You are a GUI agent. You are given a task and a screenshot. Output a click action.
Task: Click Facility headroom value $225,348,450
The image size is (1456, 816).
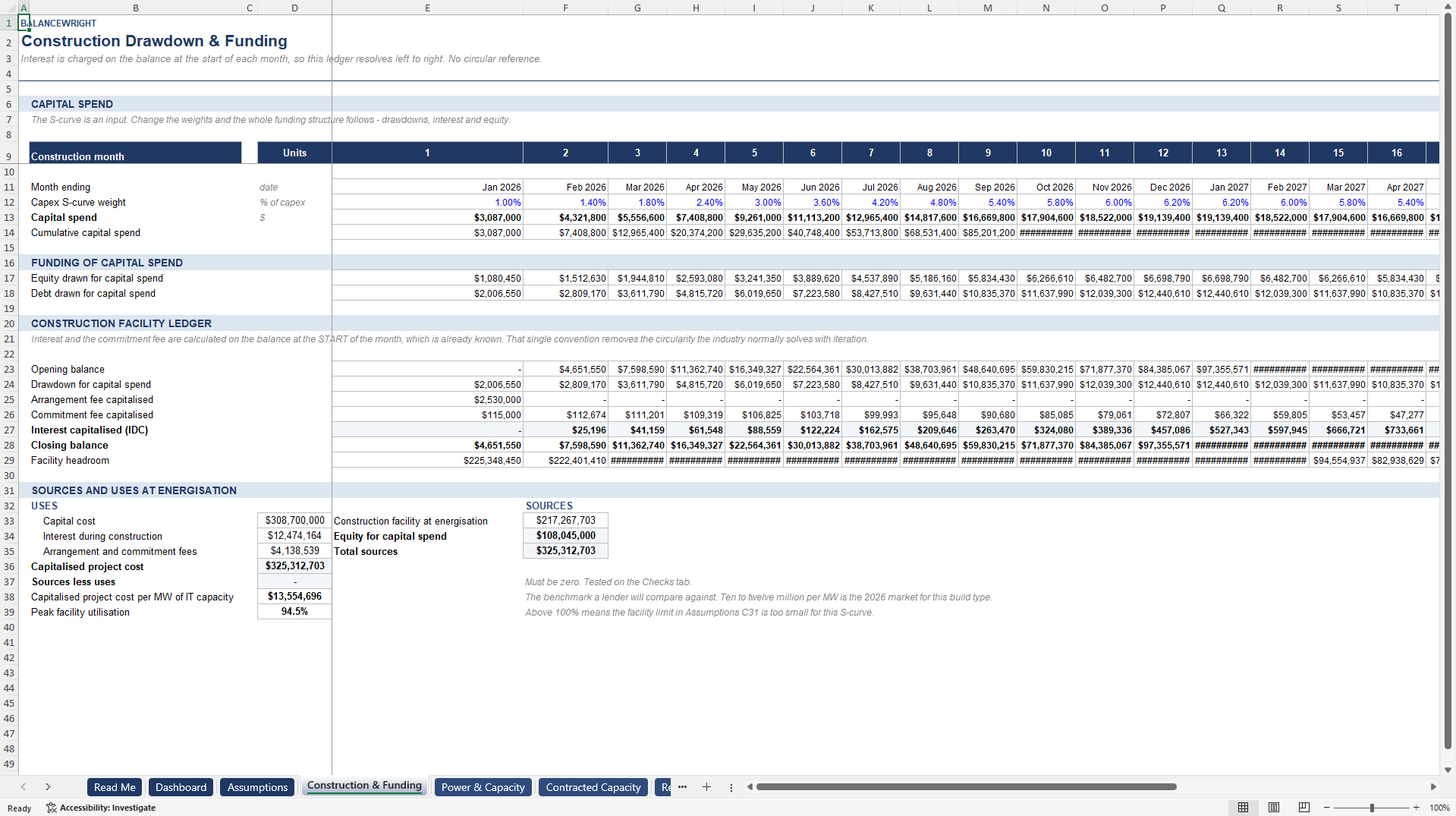tap(427, 461)
